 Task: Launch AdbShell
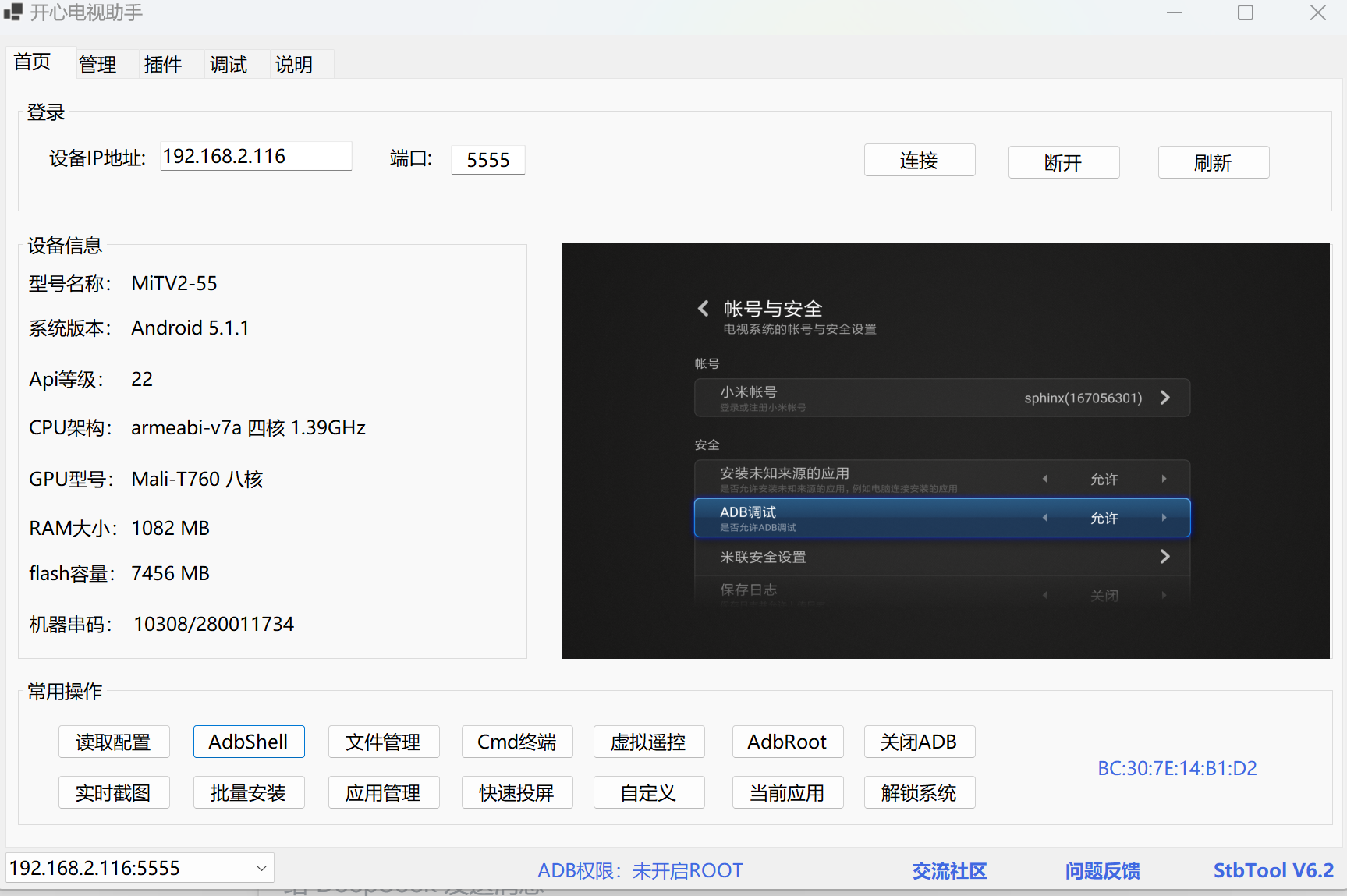pyautogui.click(x=249, y=742)
